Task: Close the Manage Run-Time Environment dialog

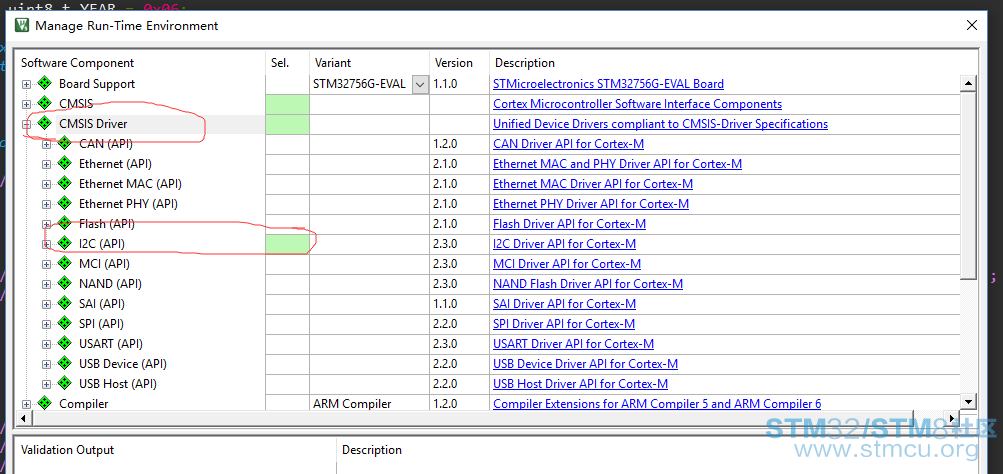Action: click(x=972, y=26)
